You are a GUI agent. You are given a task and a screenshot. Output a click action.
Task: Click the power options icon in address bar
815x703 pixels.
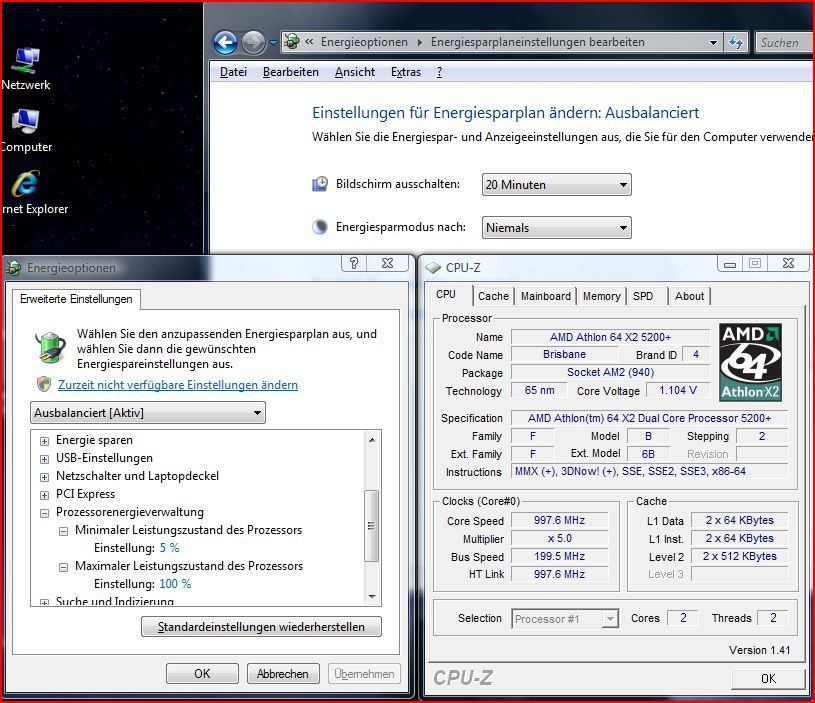pyautogui.click(x=292, y=42)
